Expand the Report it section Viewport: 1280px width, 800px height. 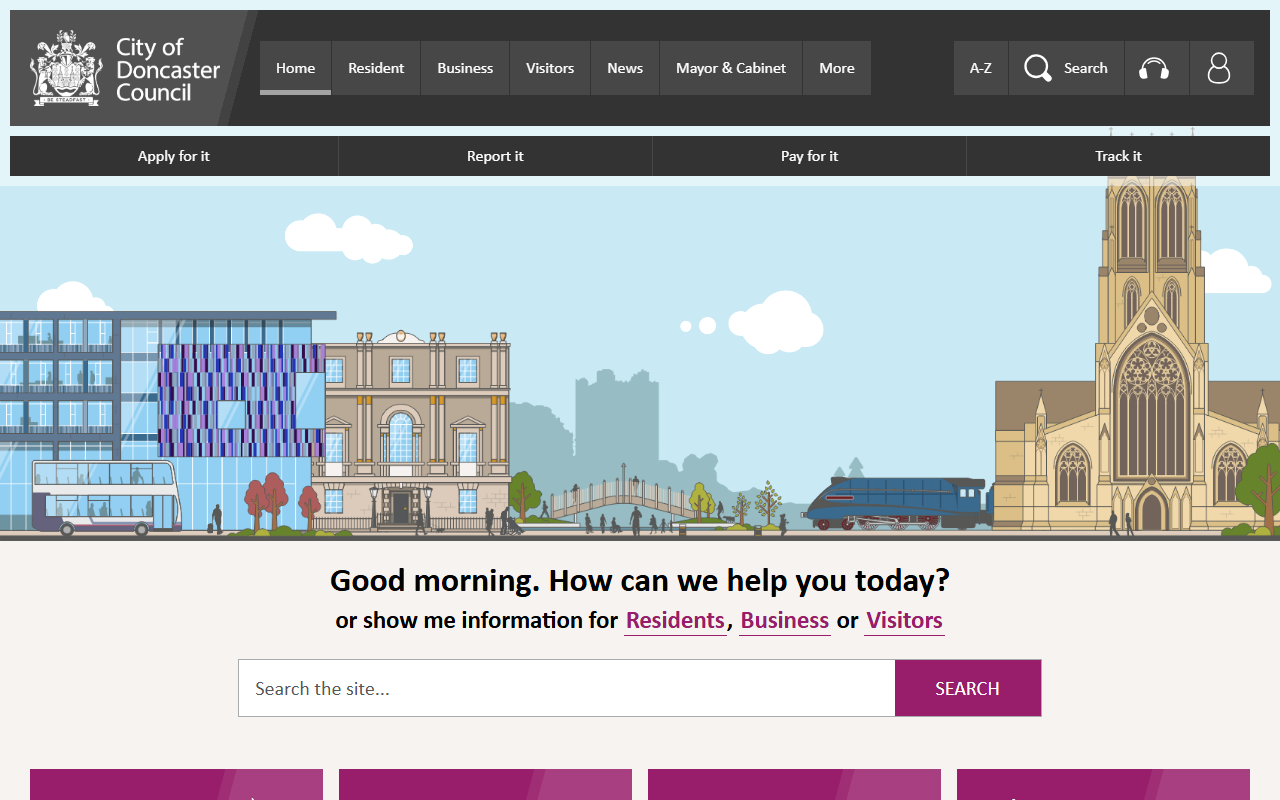[x=495, y=156]
